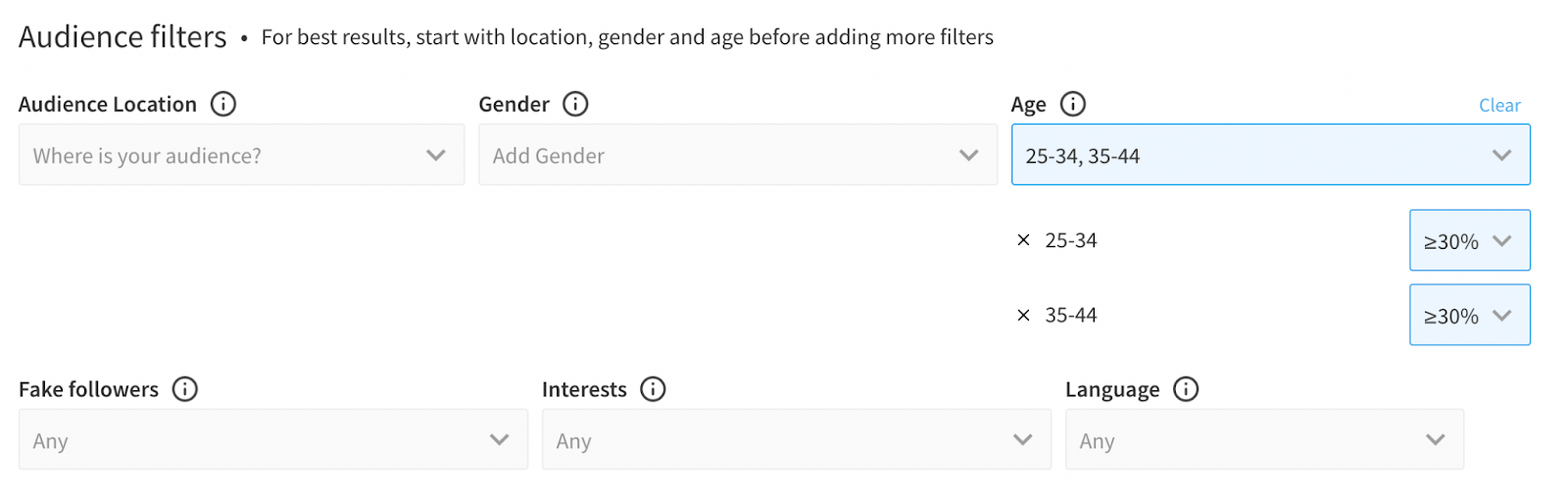
Task: Open the Add Gender dropdown
Action: [737, 155]
